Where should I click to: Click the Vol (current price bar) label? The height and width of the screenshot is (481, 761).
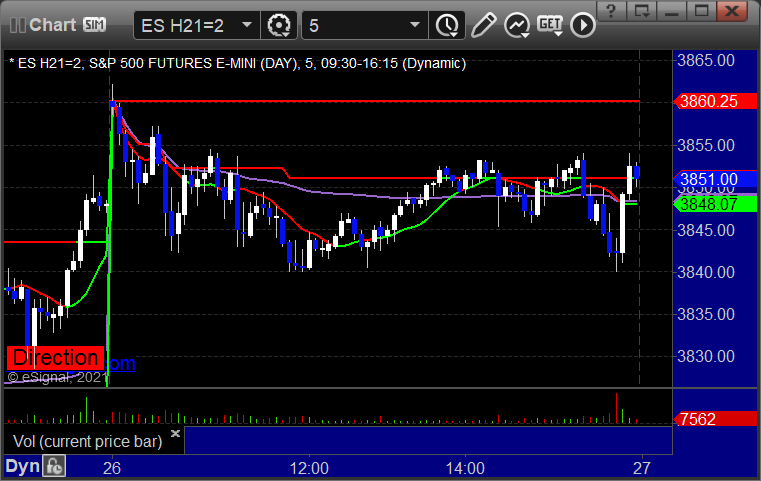click(x=87, y=442)
